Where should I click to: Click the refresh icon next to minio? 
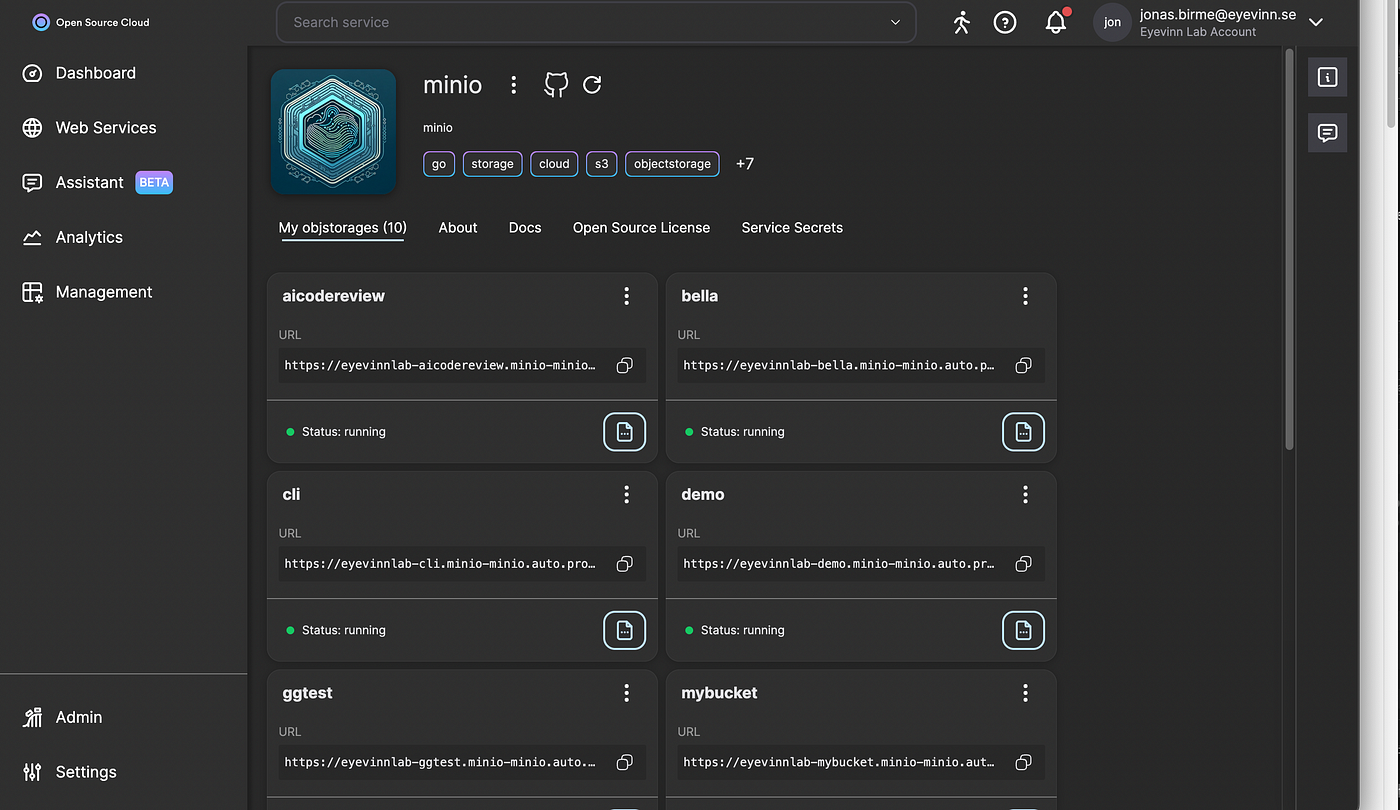pos(592,85)
